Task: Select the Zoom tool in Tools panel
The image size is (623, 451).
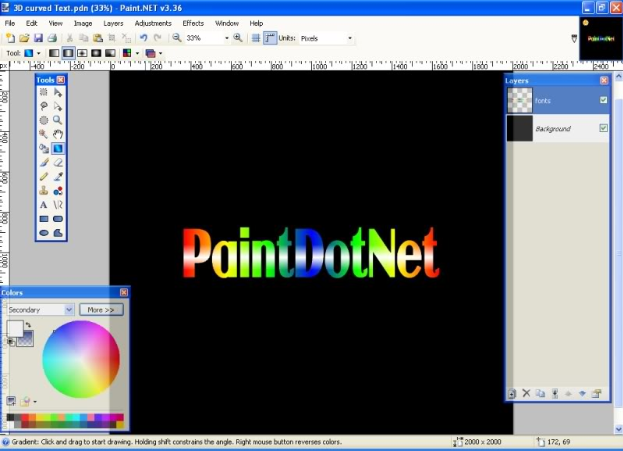Action: 58,120
